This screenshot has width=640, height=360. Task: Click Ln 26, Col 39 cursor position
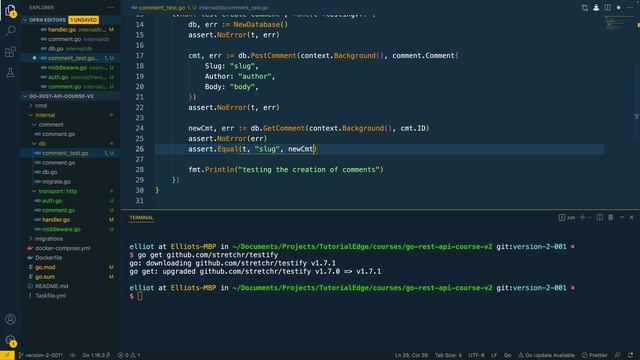point(411,355)
